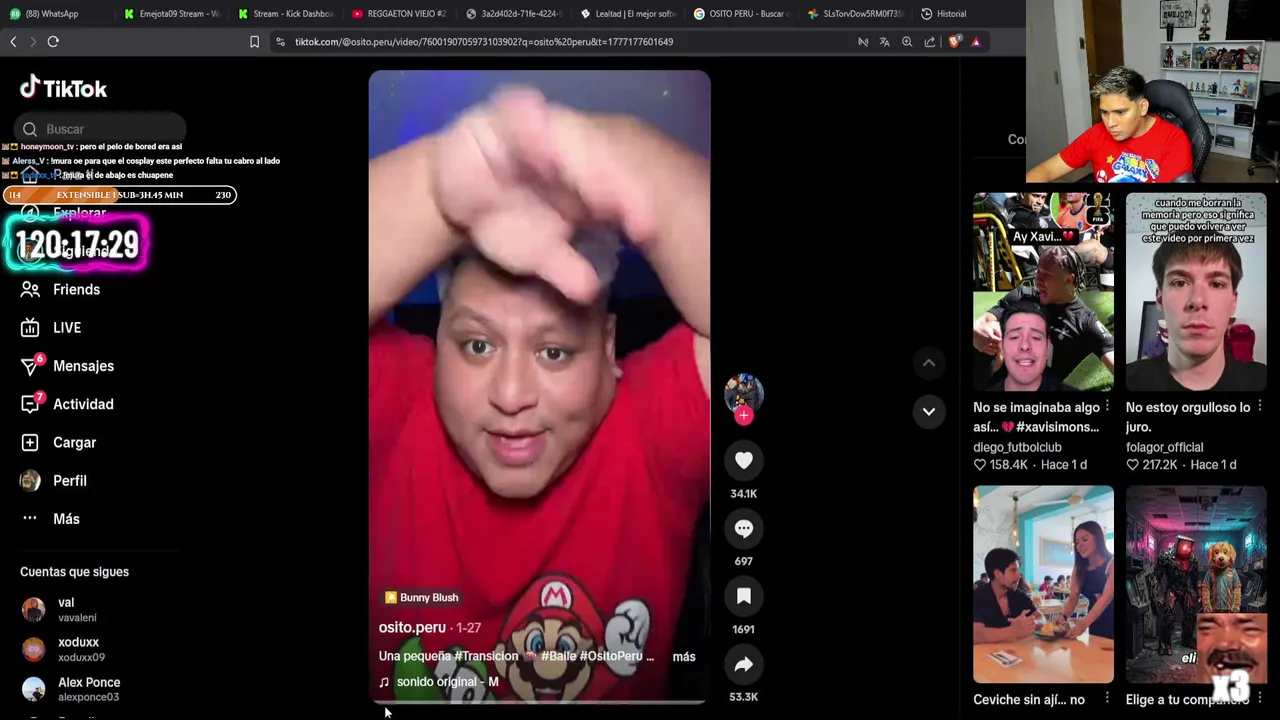Click the address bar URL

pos(484,42)
